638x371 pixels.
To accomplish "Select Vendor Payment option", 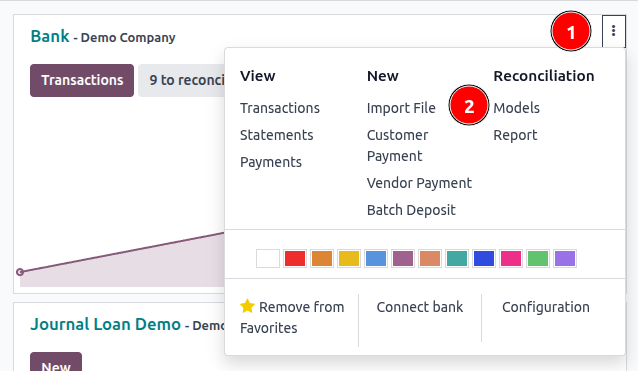I will (420, 183).
